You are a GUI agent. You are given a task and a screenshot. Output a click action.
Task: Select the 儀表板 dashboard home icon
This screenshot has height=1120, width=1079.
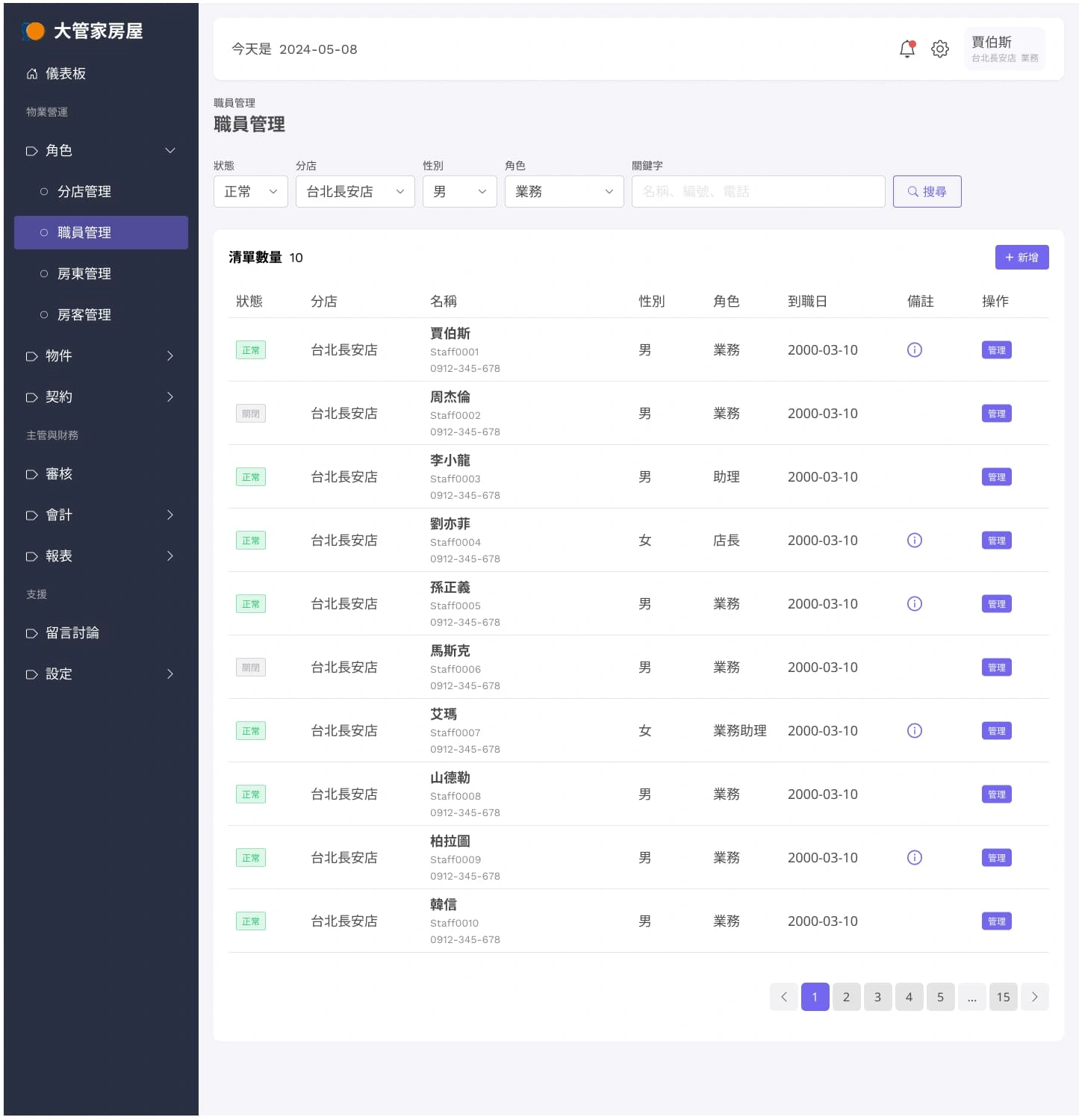(x=31, y=73)
